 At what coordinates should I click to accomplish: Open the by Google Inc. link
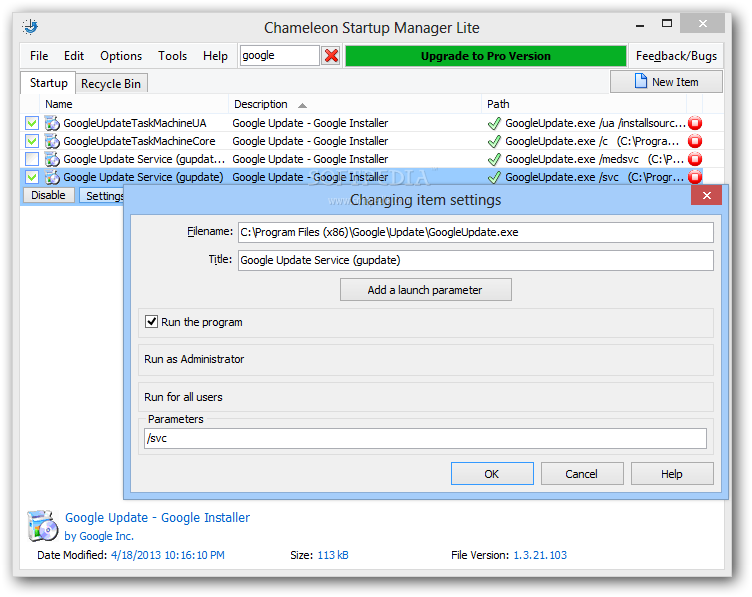coord(99,536)
